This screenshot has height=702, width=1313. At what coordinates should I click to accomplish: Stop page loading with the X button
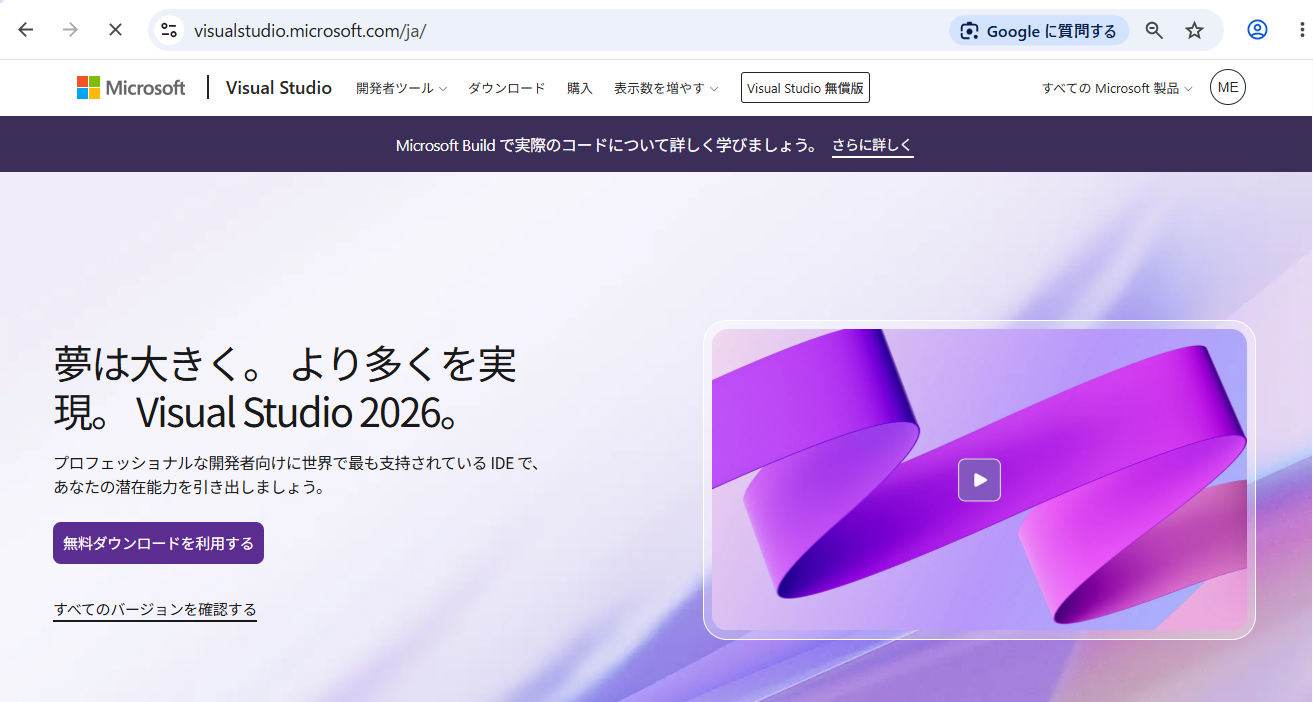(x=115, y=30)
